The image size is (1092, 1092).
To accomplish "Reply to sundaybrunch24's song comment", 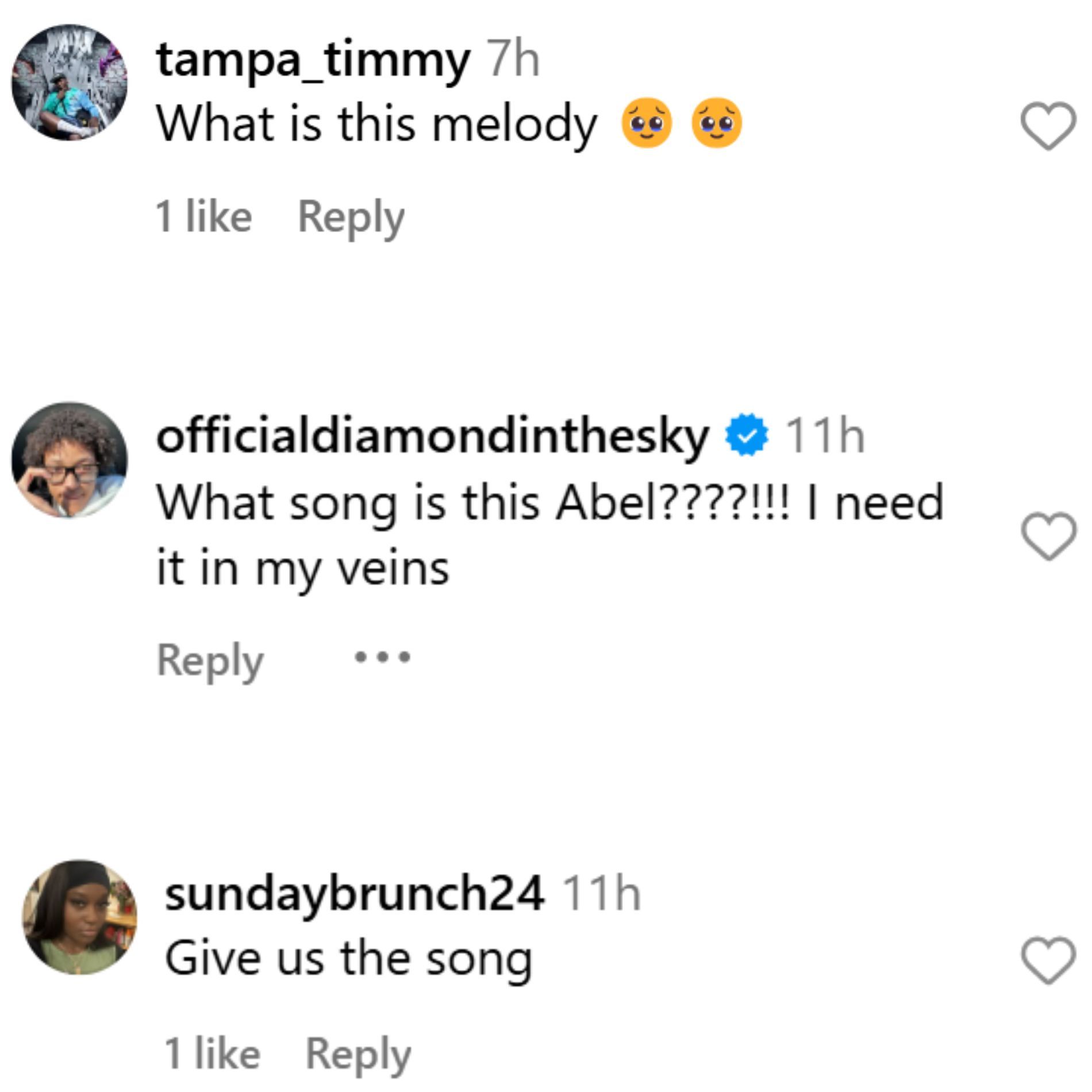I will click(357, 1054).
